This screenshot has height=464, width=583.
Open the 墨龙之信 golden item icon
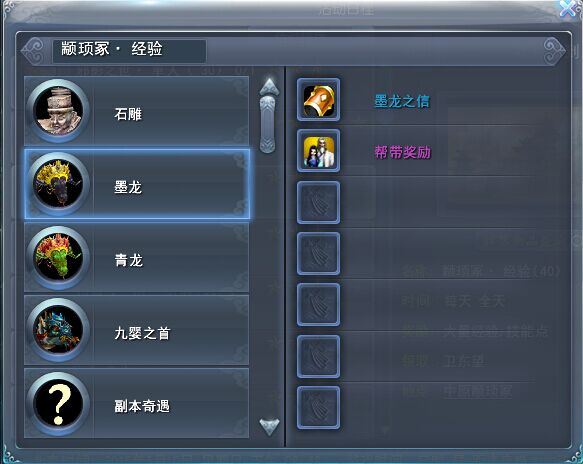click(x=318, y=100)
